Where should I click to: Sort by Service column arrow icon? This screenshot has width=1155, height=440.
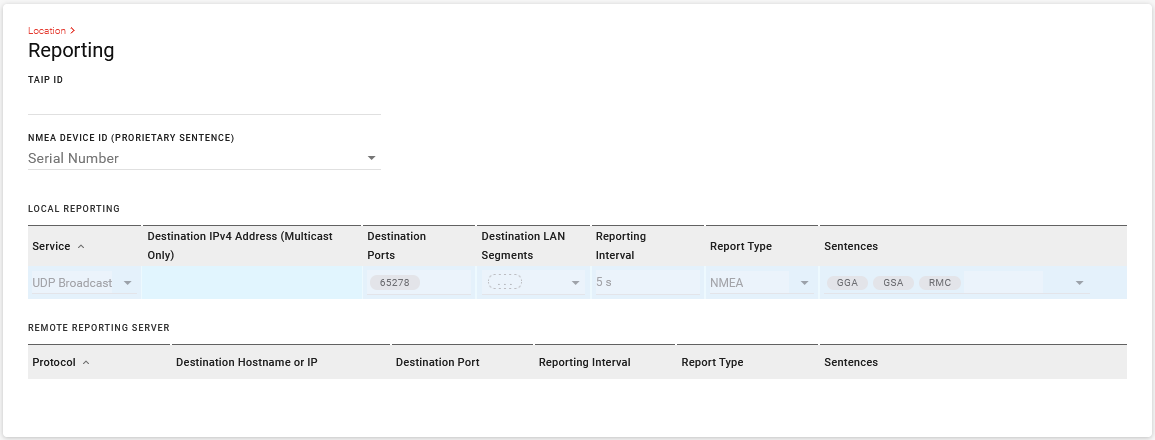point(81,247)
